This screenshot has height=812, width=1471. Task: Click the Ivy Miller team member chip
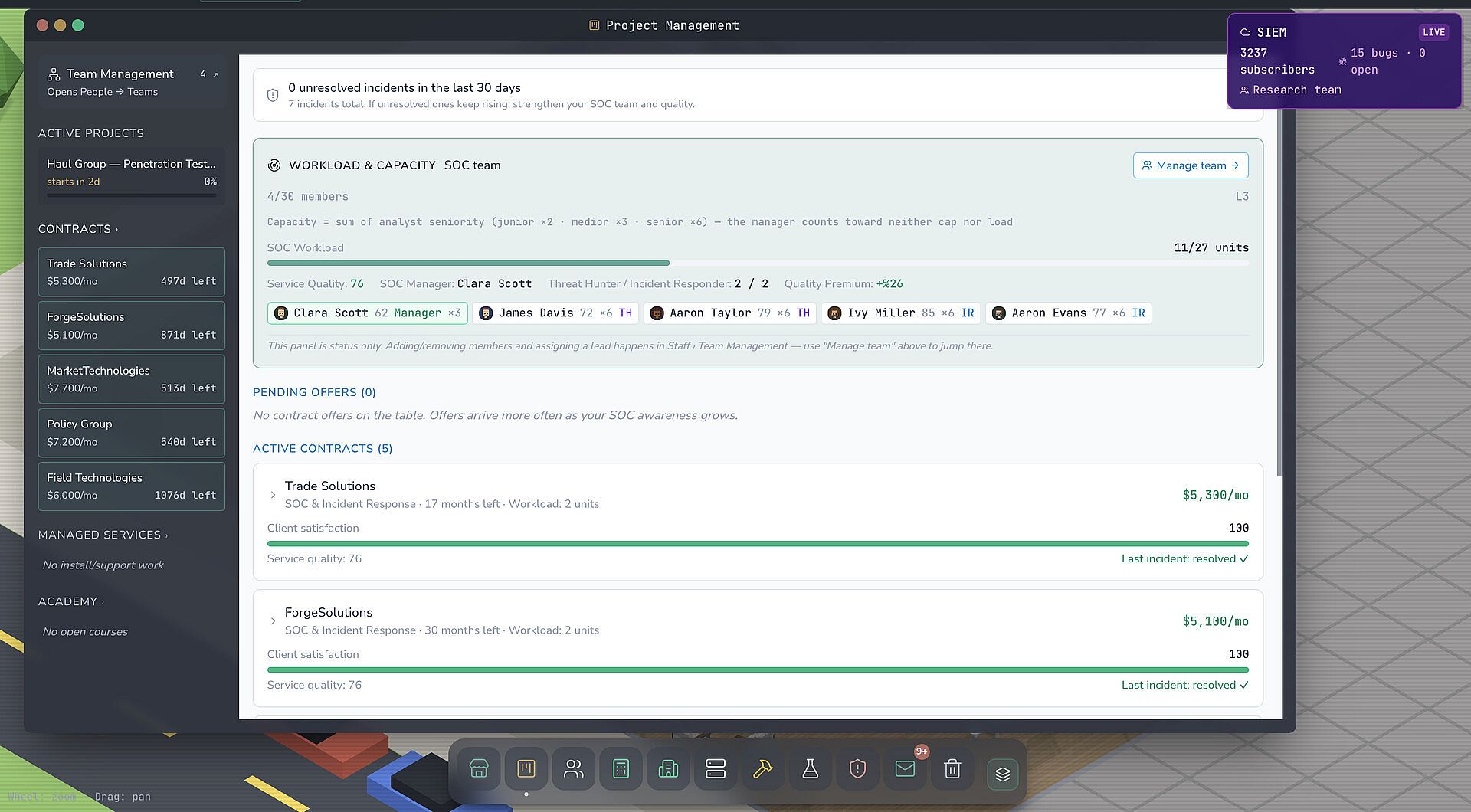901,313
